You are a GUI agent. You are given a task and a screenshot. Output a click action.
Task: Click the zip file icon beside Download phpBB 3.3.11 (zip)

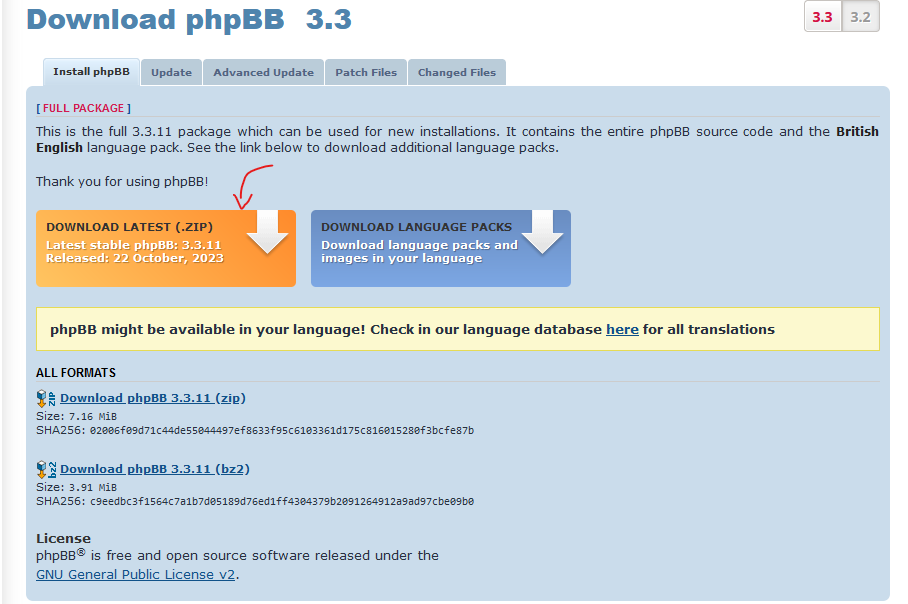pyautogui.click(x=46, y=398)
